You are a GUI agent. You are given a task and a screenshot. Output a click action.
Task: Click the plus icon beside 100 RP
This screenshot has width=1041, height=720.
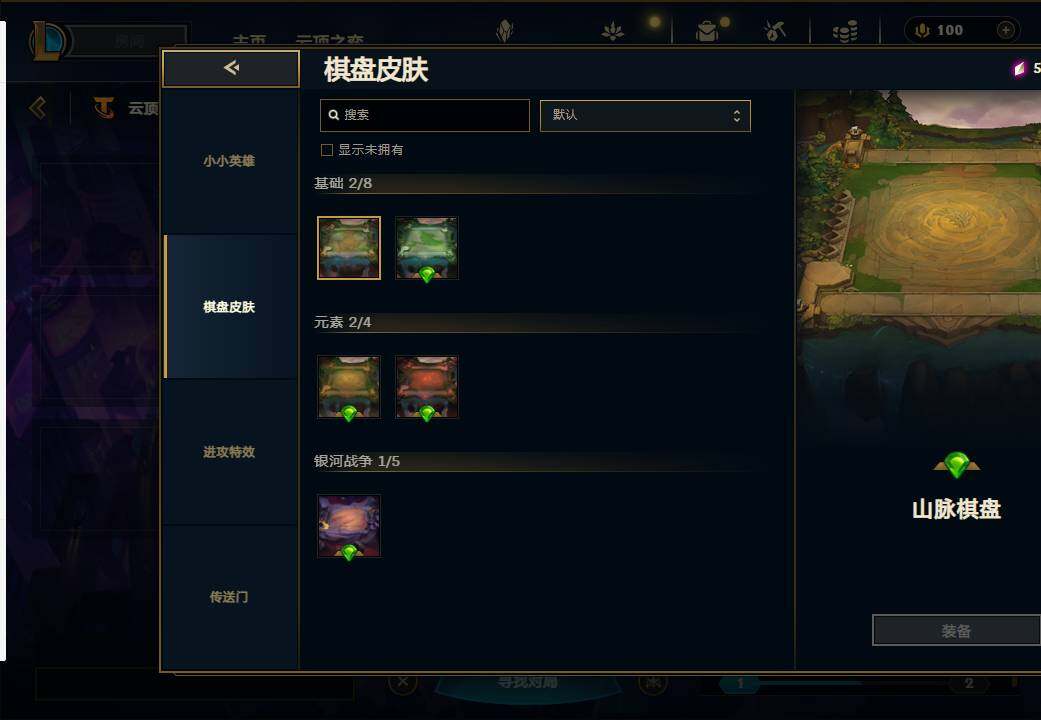point(1006,30)
